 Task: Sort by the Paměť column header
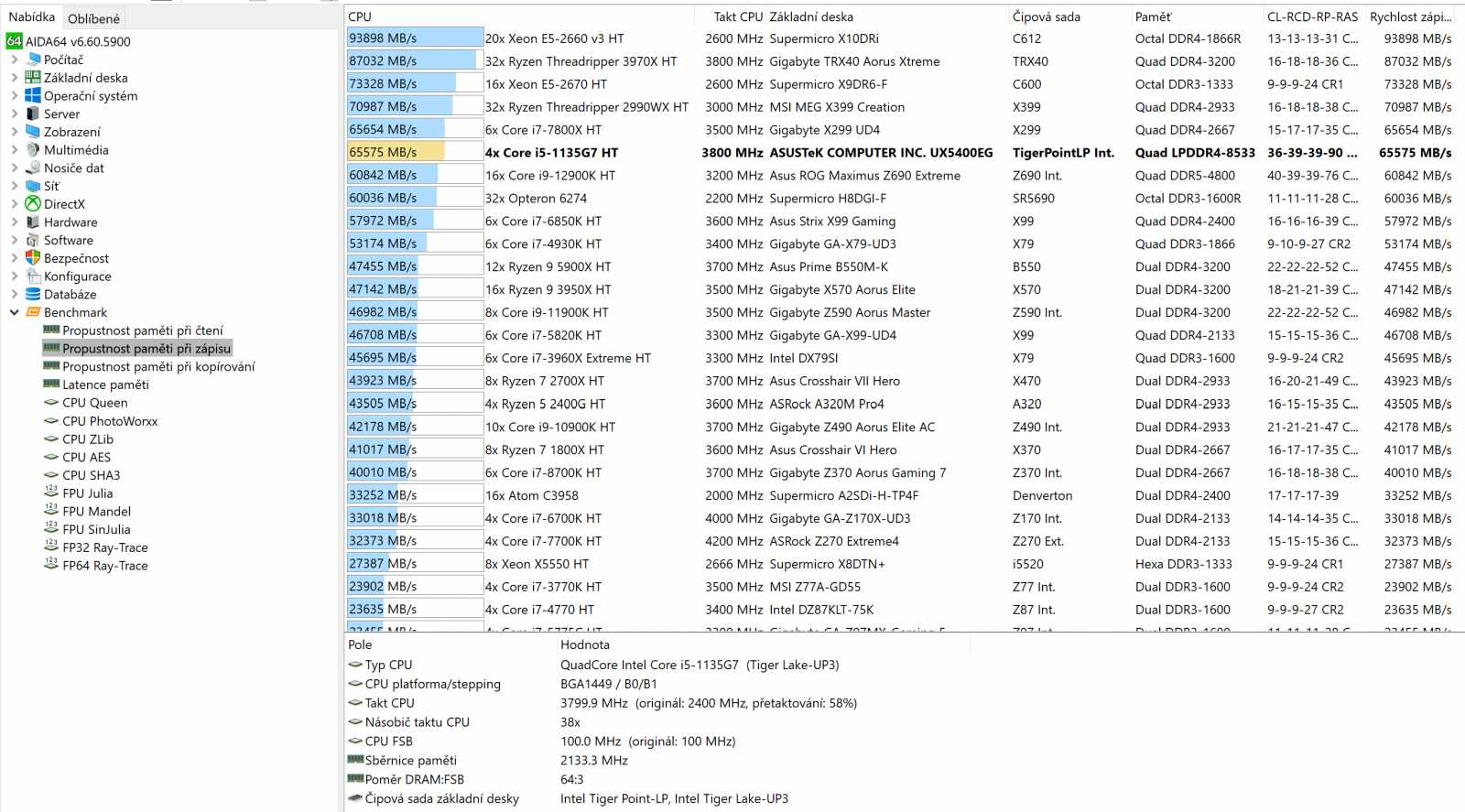[x=1197, y=16]
